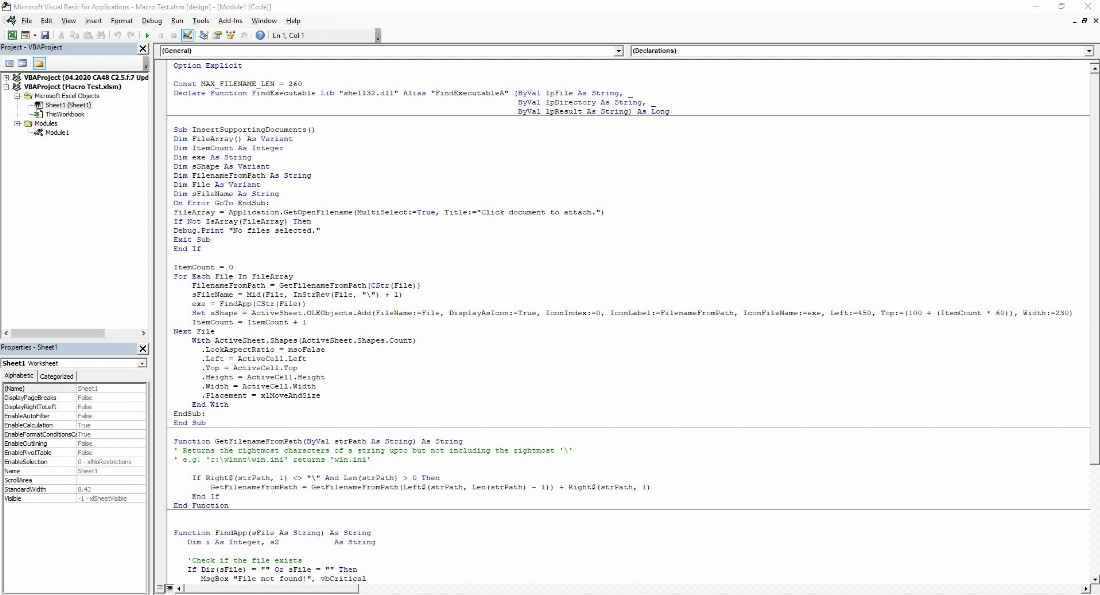The height and width of the screenshot is (595, 1100).
Task: Switch back to Microsoft Excel via toolbar icon
Action: pos(11,34)
